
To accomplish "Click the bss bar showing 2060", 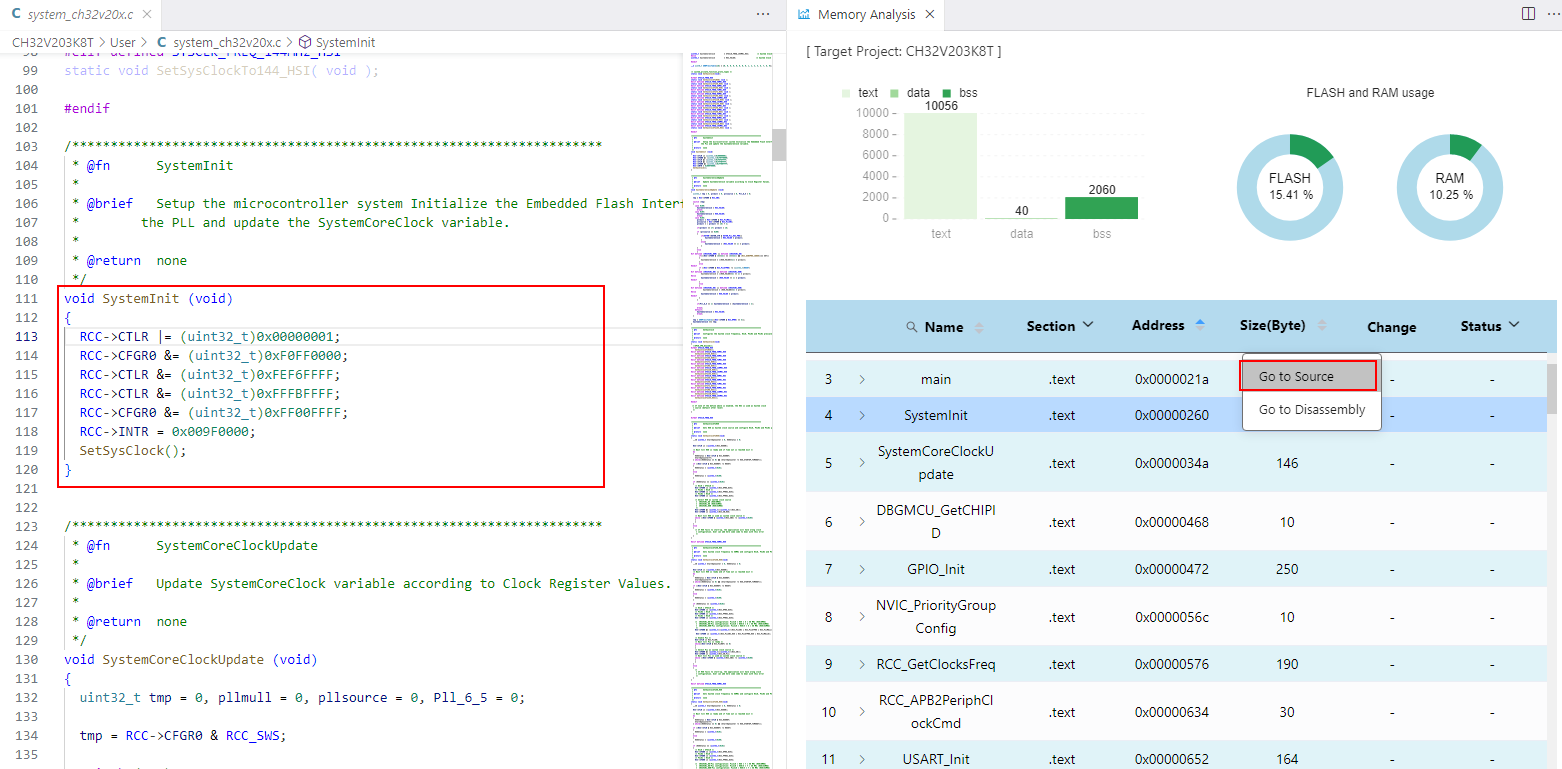I will pos(1102,207).
